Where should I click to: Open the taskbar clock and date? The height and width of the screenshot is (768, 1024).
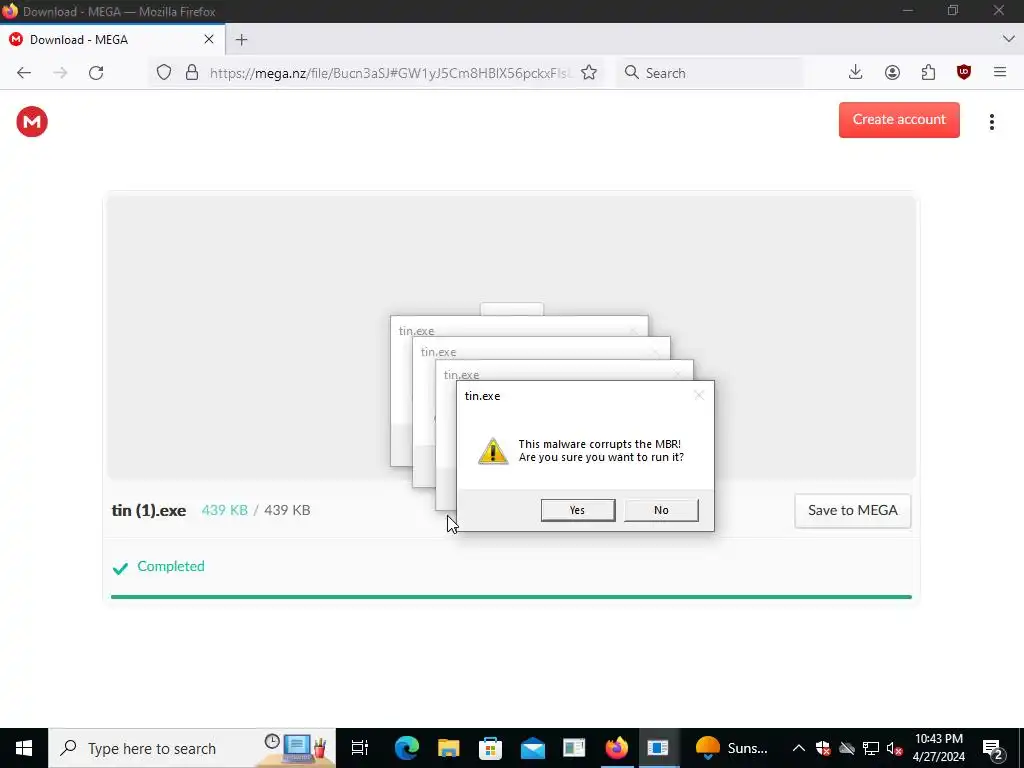(938, 748)
